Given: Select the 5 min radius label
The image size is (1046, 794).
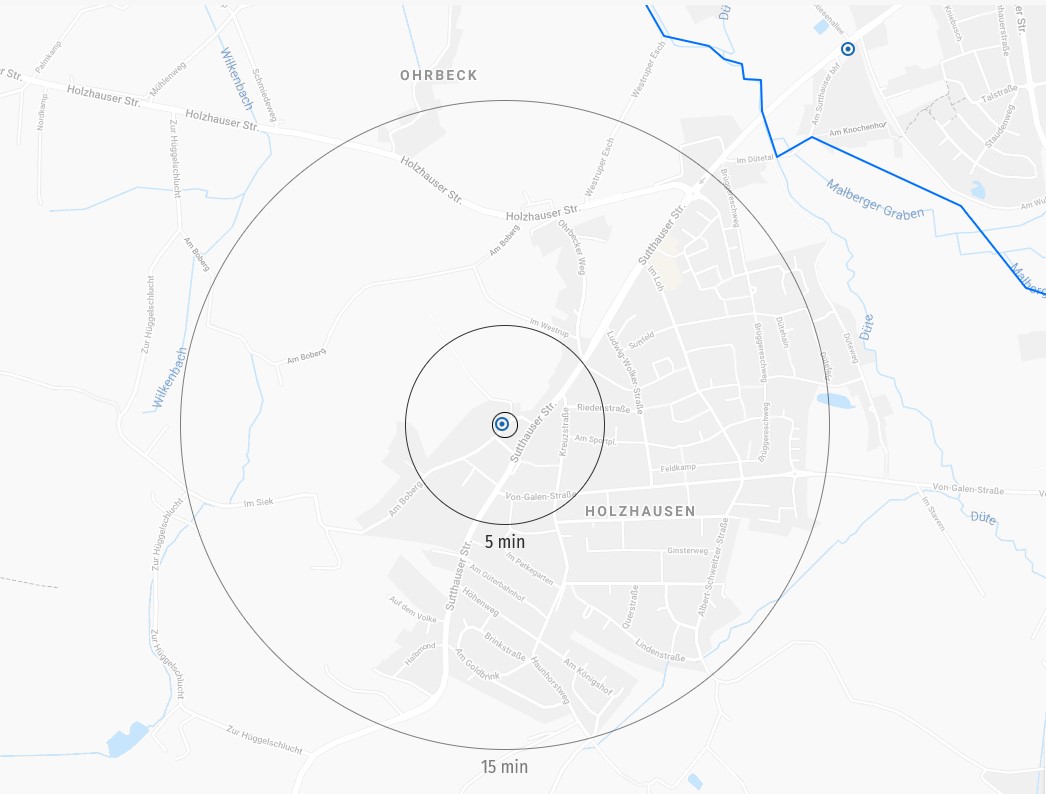Looking at the screenshot, I should coord(504,542).
